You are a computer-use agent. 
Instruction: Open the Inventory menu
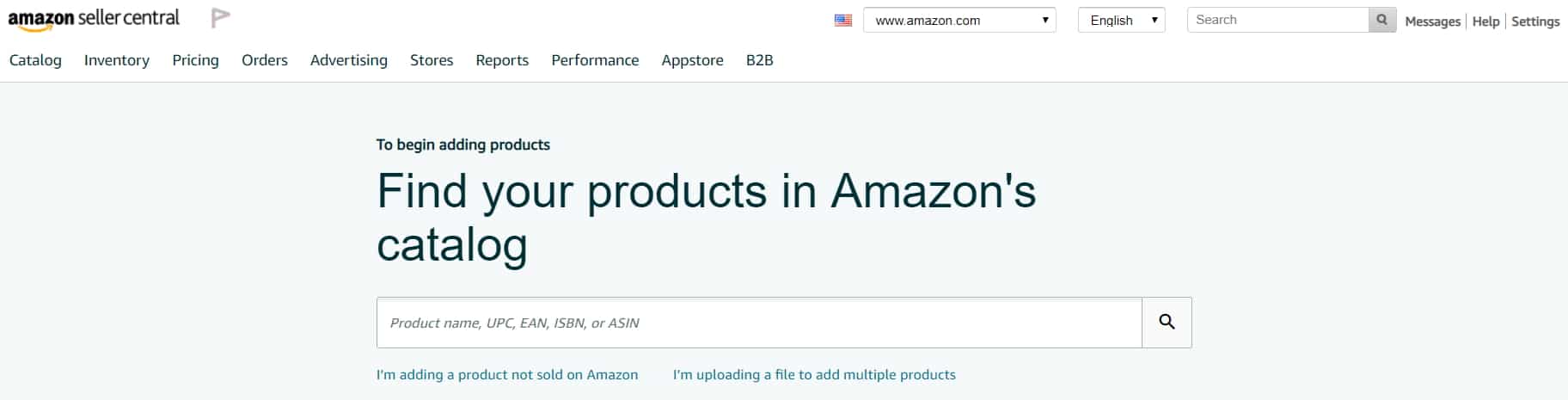coord(117,60)
